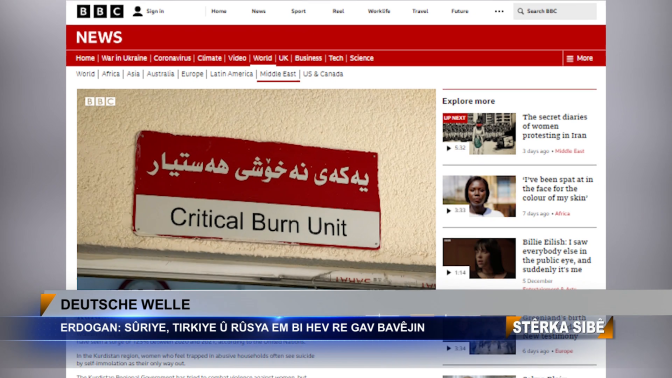672x378 pixels.
Task: Select Home in the red news bar
Action: [x=85, y=58]
